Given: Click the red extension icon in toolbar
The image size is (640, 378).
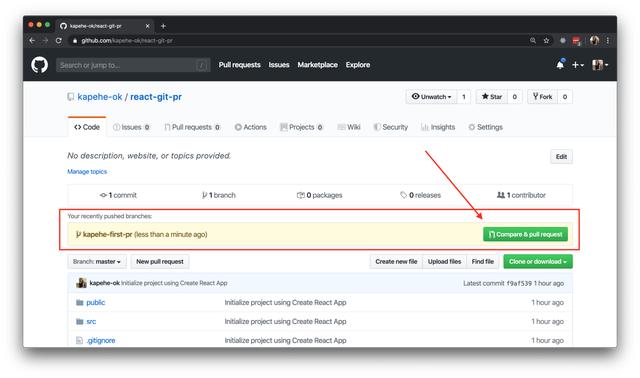Looking at the screenshot, I should pos(576,40).
